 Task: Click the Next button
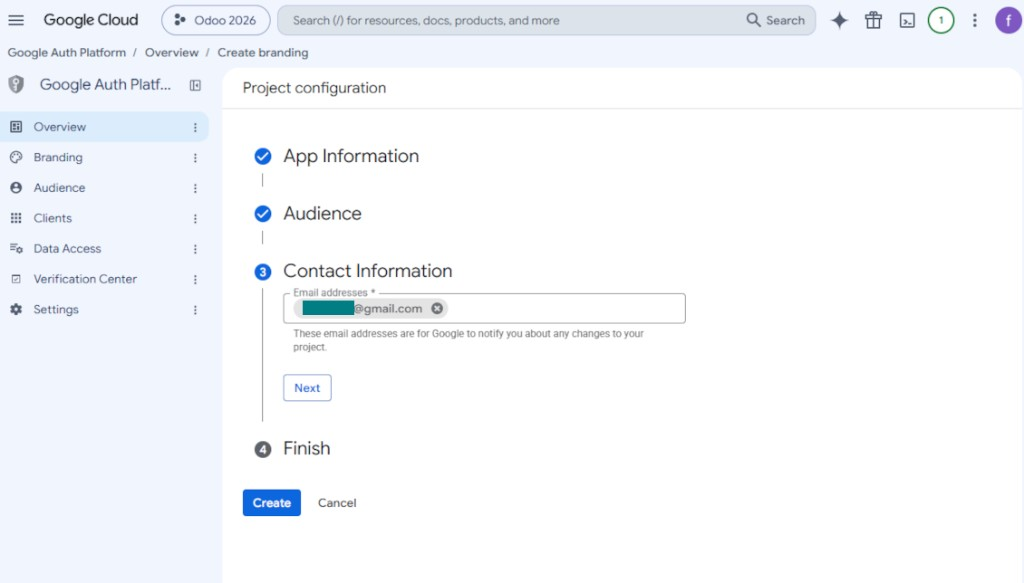(307, 388)
